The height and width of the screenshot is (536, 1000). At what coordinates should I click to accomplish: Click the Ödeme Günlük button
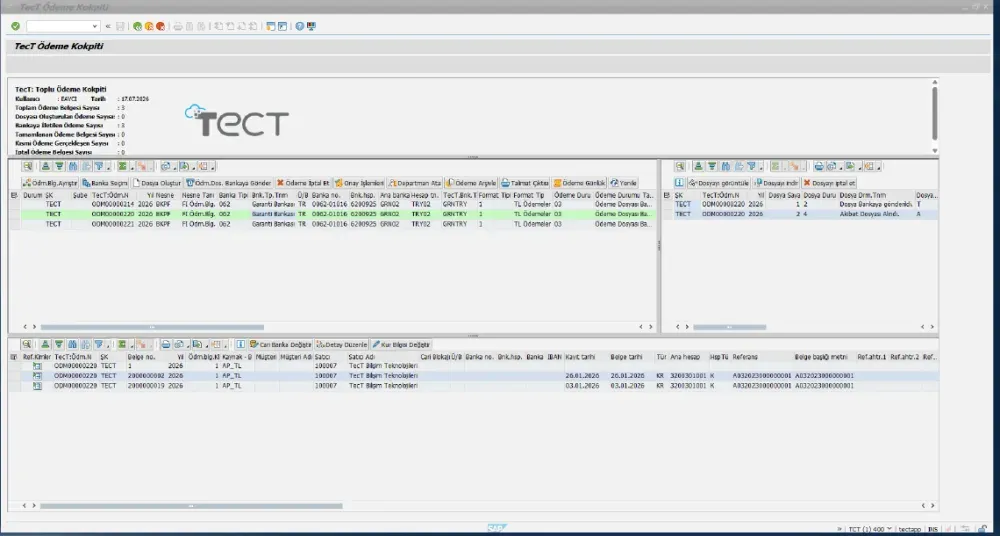tap(579, 182)
